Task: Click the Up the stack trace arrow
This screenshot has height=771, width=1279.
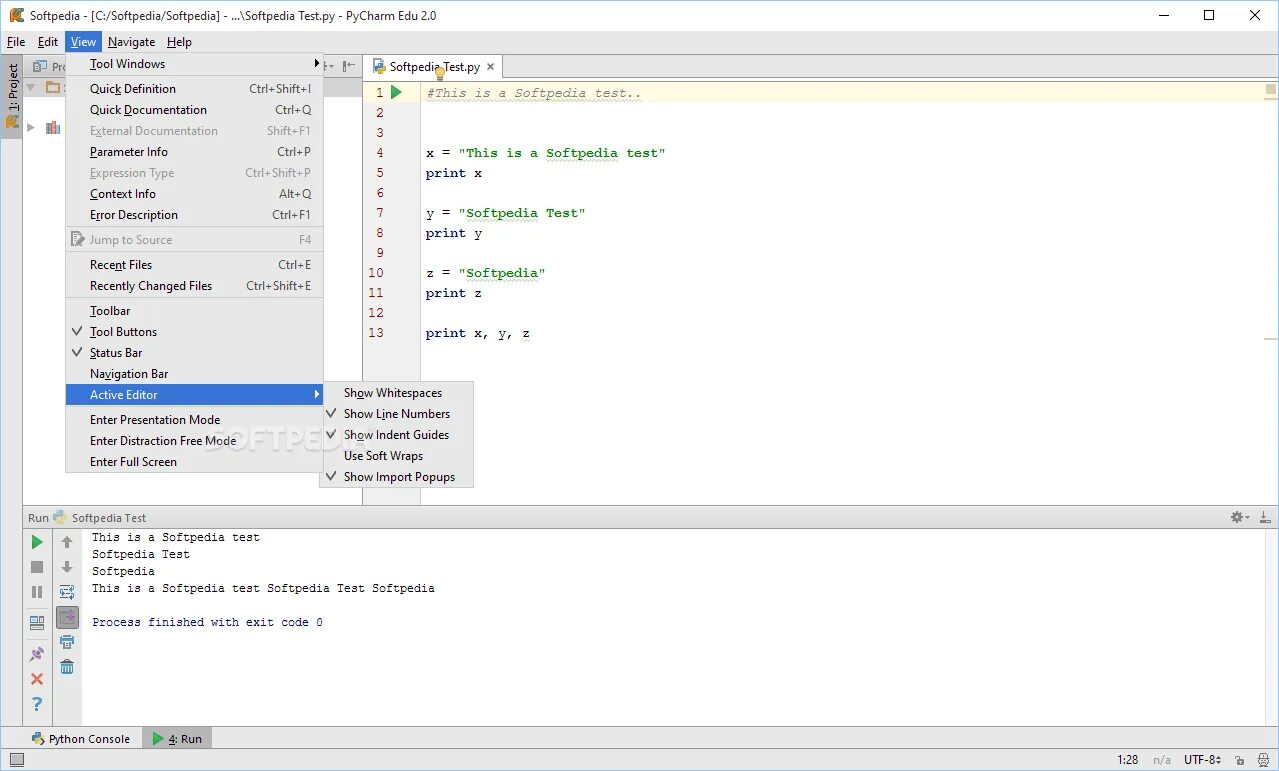Action: pyautogui.click(x=67, y=542)
